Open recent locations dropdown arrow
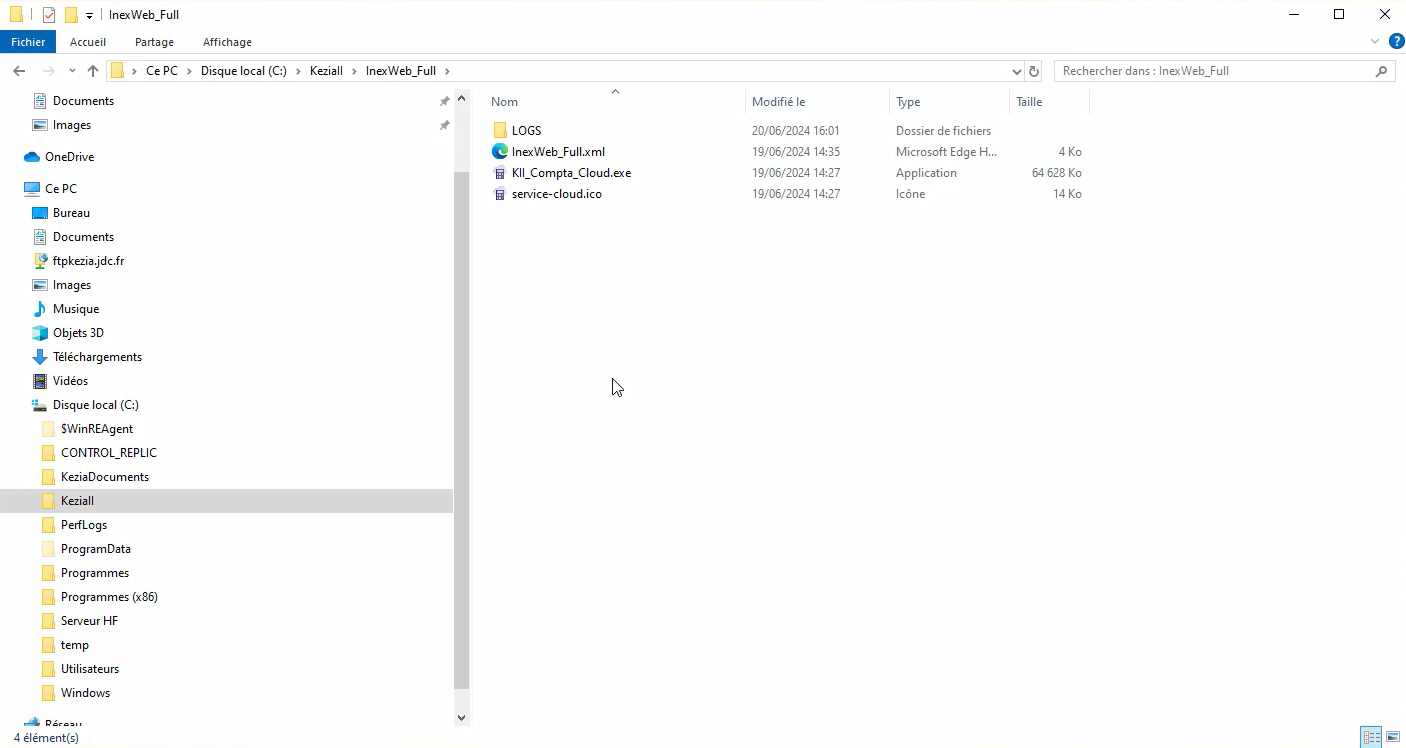 pos(72,71)
